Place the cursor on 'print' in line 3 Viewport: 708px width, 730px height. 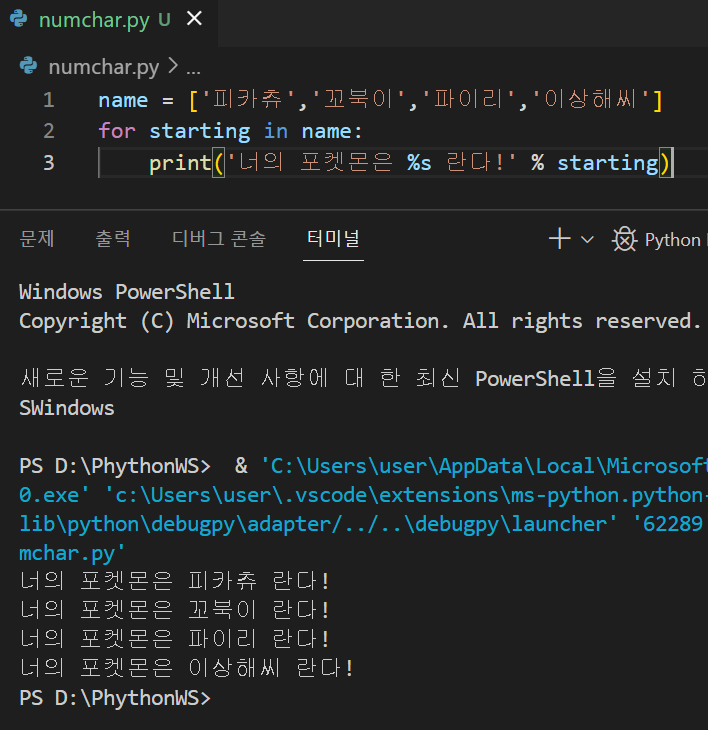pyautogui.click(x=180, y=163)
